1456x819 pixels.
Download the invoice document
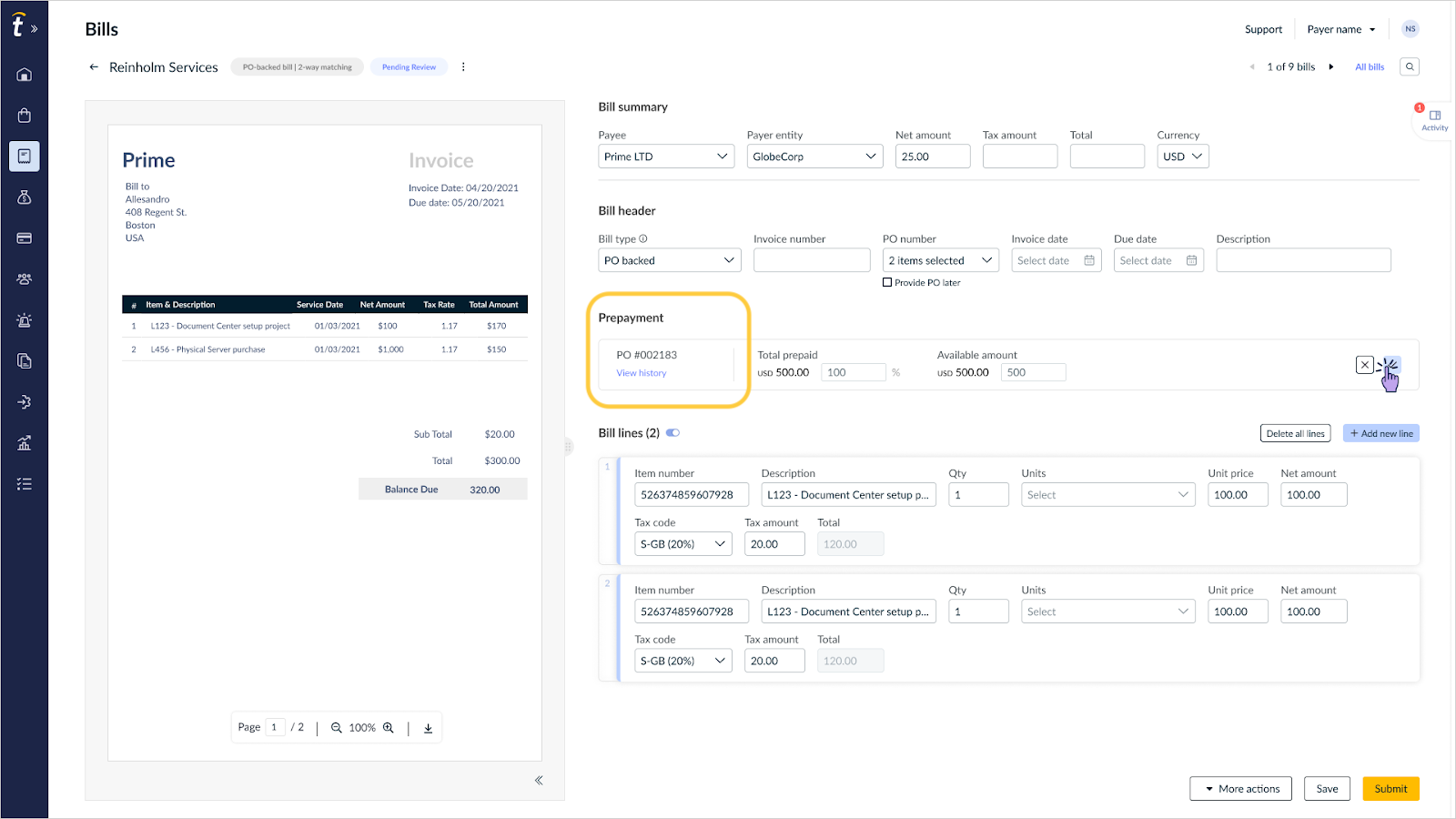tap(428, 728)
